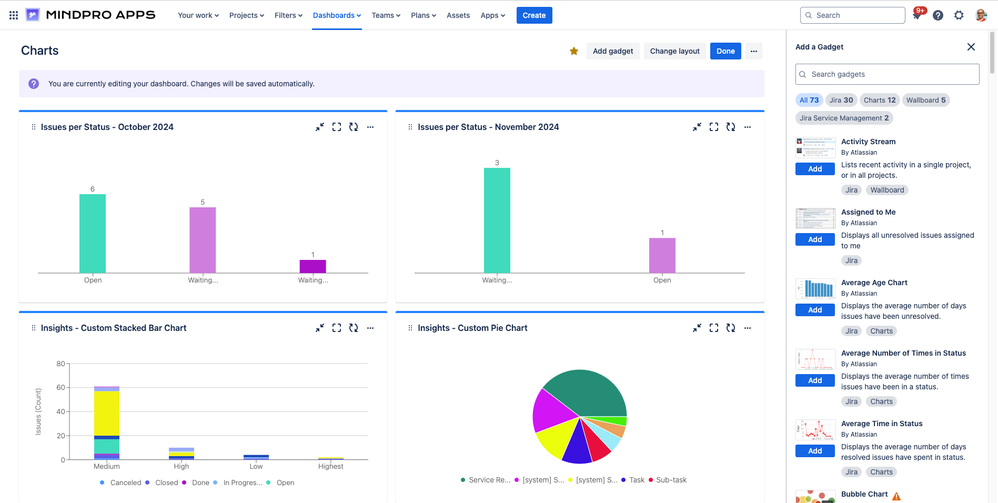Close the Add a Gadget panel
The height and width of the screenshot is (503, 998).
coord(971,46)
